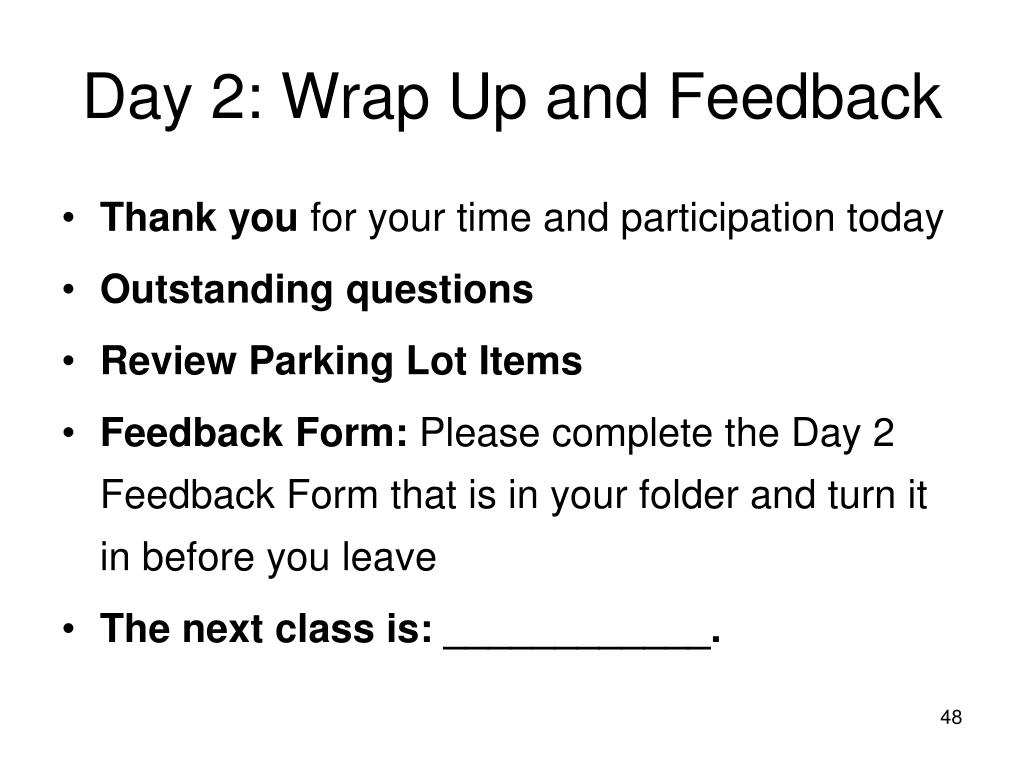Click the text 'in before you leave'
The image size is (1024, 768).
tap(268, 558)
